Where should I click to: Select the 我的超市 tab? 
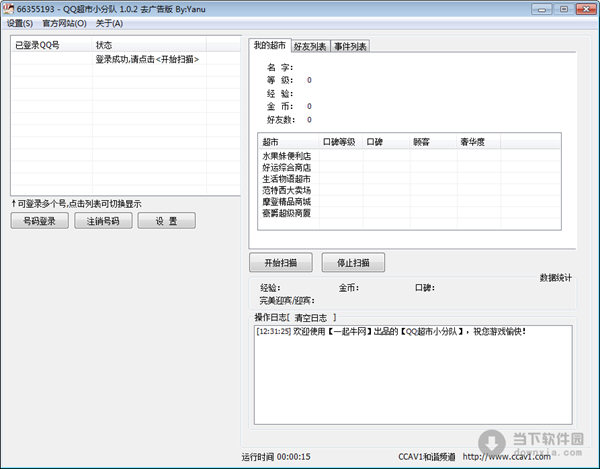pyautogui.click(x=269, y=46)
